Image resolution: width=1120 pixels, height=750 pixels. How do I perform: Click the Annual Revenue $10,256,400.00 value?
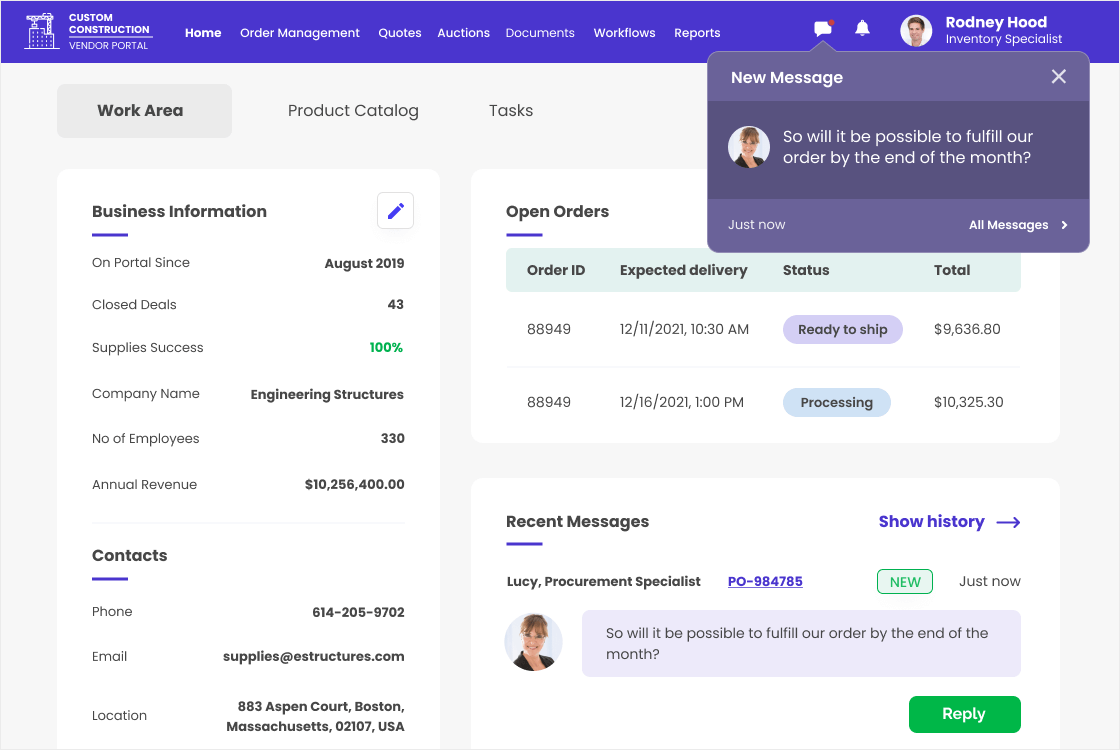(x=354, y=484)
